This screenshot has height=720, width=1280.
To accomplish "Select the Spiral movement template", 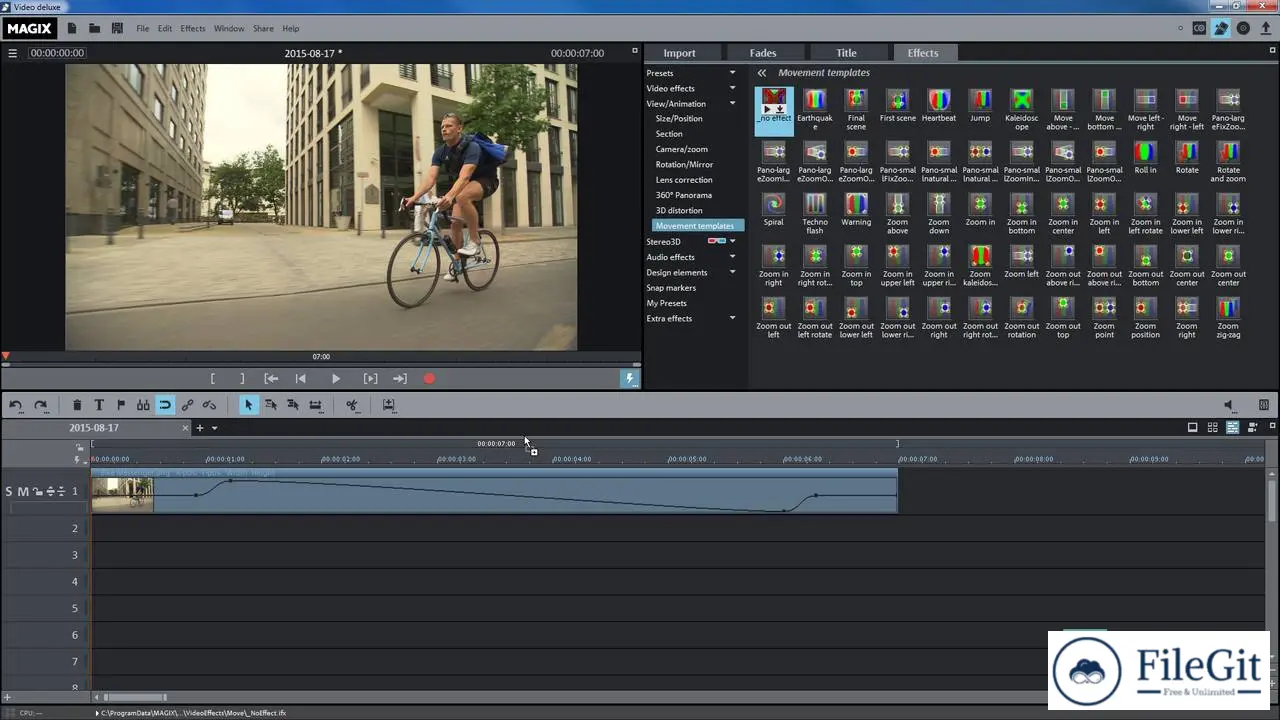I will point(774,209).
